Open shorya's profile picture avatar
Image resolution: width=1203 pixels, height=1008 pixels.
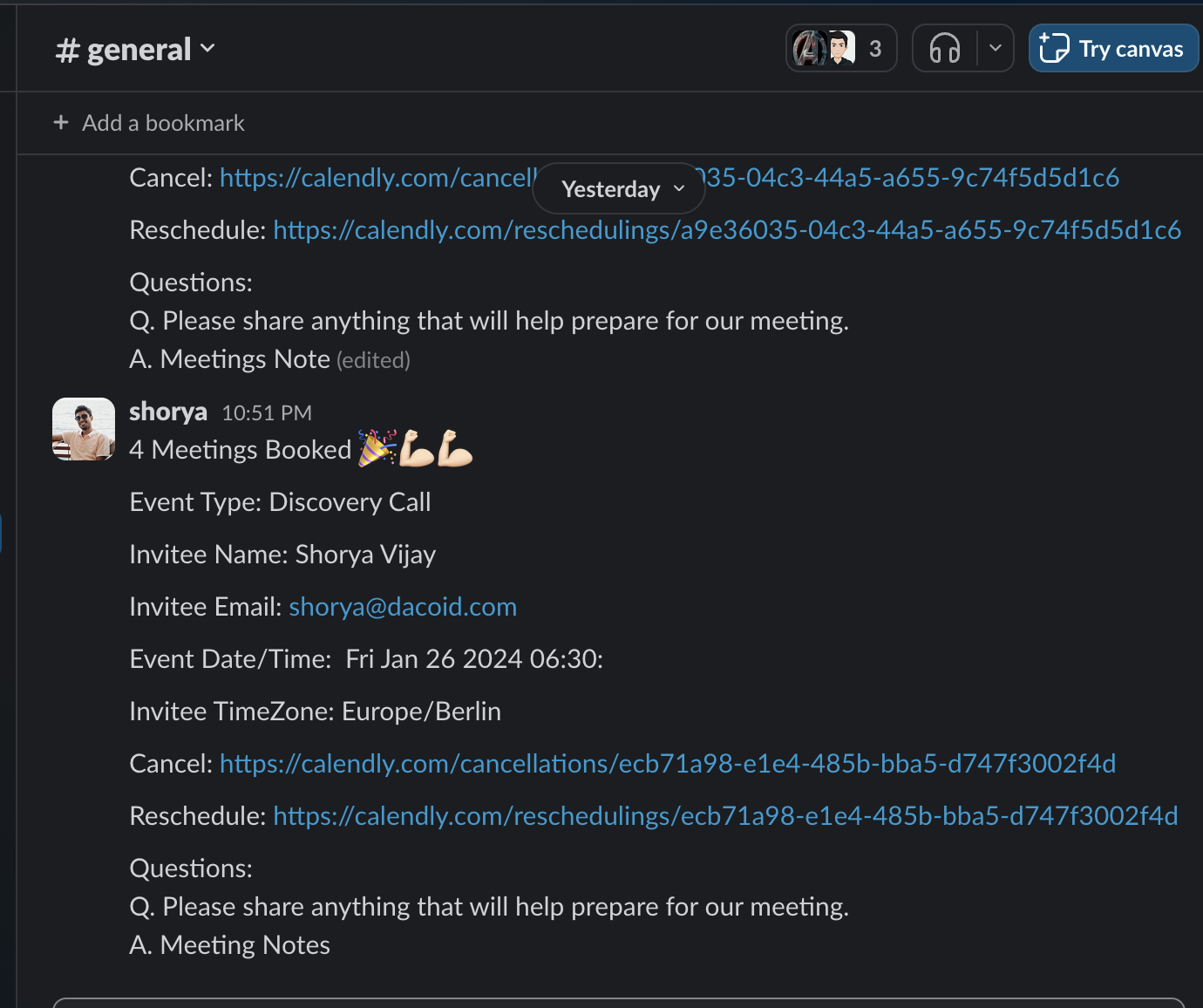click(84, 429)
